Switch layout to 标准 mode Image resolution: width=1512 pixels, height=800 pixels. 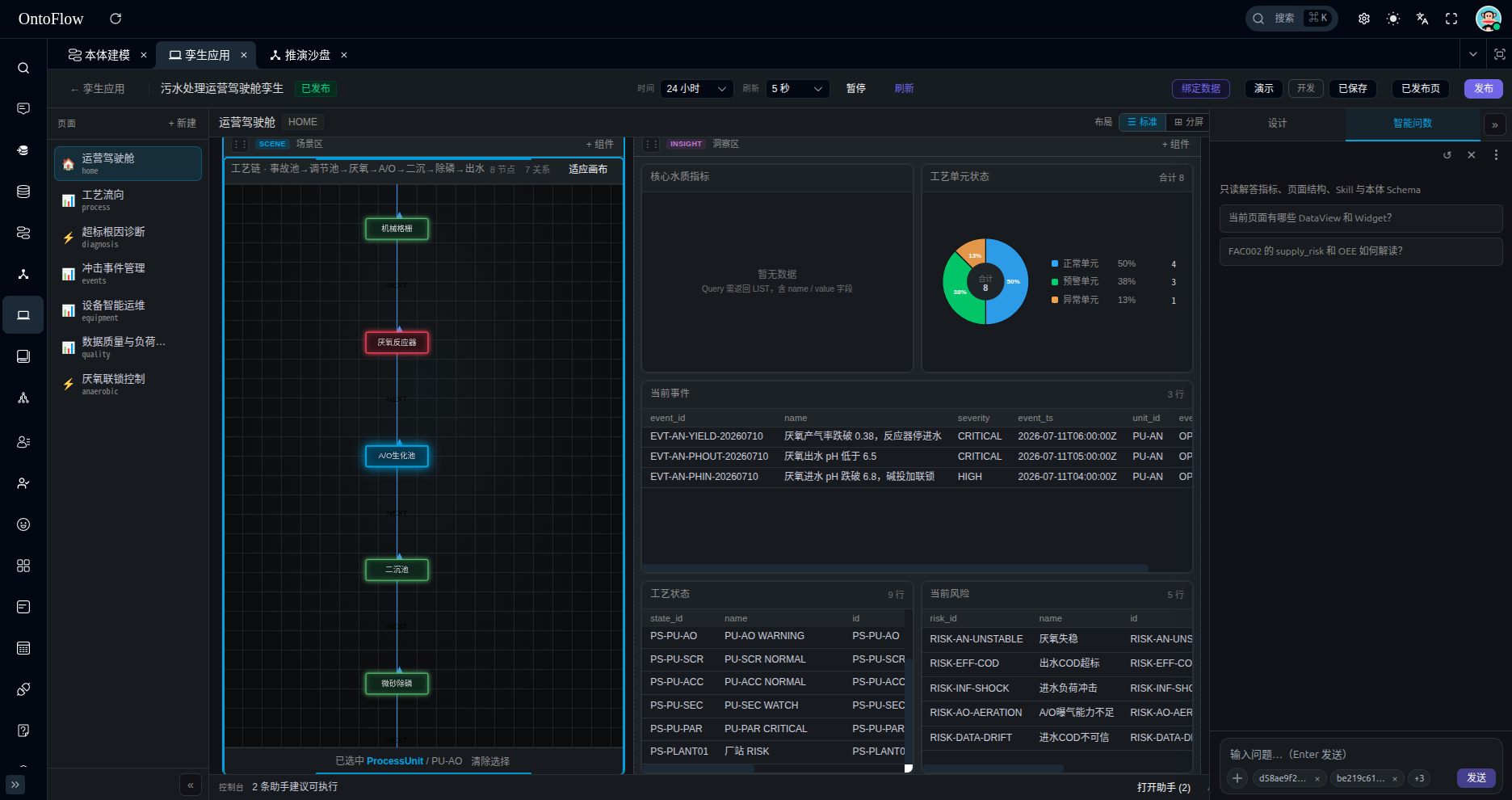(x=1143, y=122)
